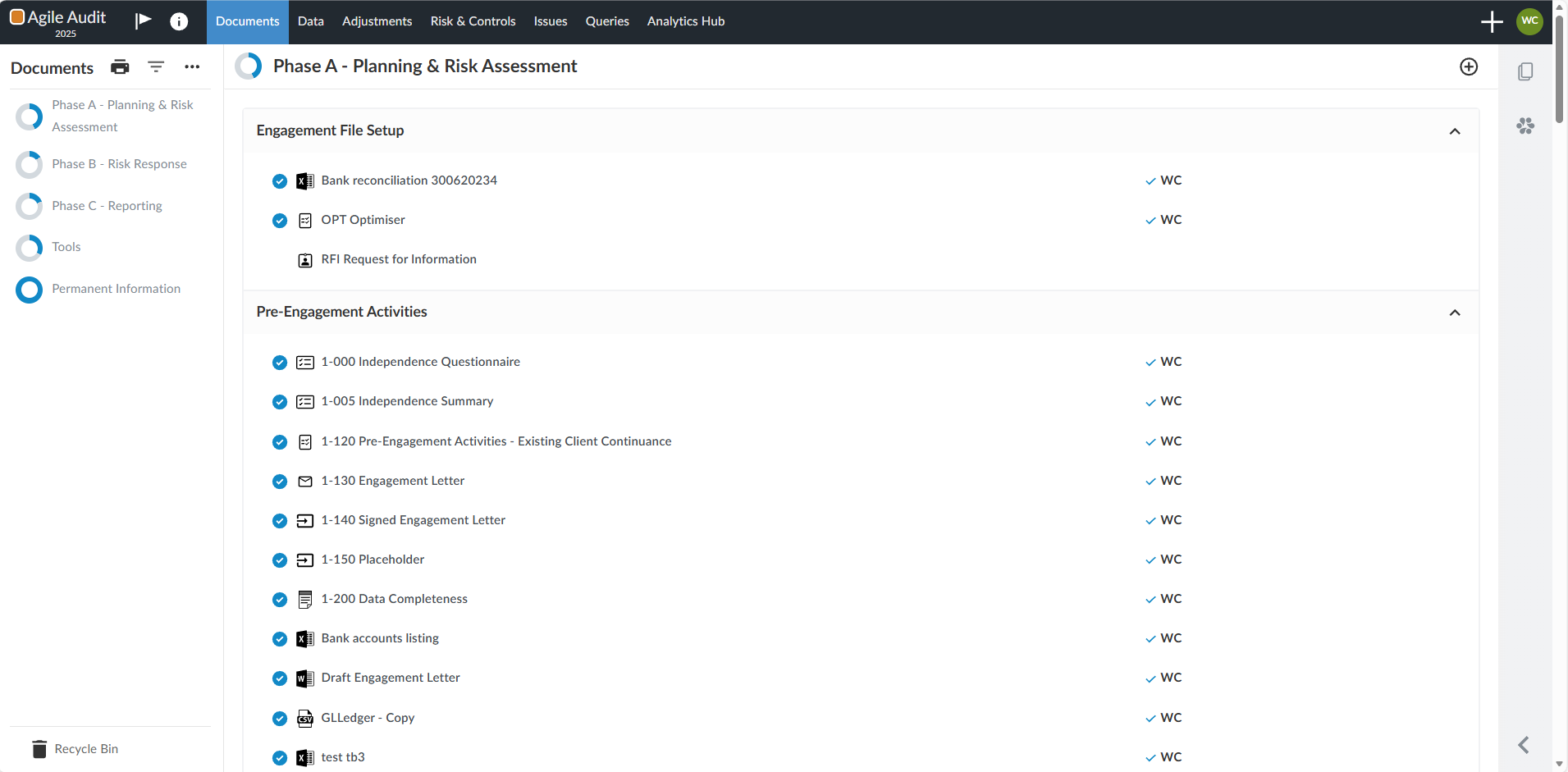Open RFI Request for Information document
This screenshot has height=772, width=1568.
pyautogui.click(x=398, y=259)
